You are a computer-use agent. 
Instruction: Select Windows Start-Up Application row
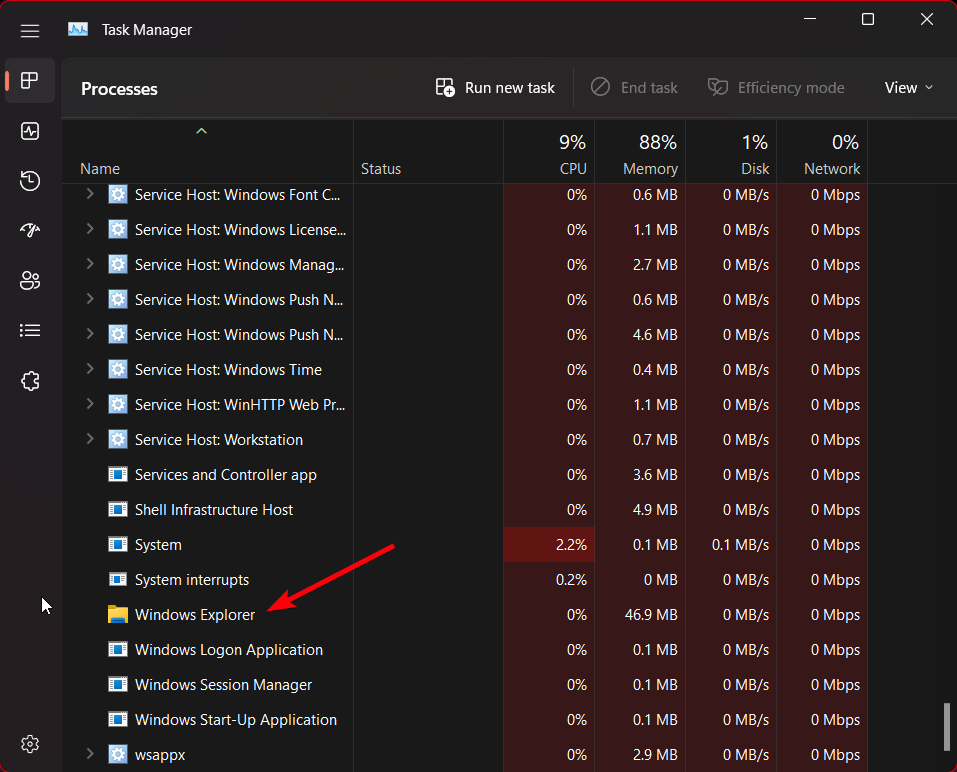(465, 720)
